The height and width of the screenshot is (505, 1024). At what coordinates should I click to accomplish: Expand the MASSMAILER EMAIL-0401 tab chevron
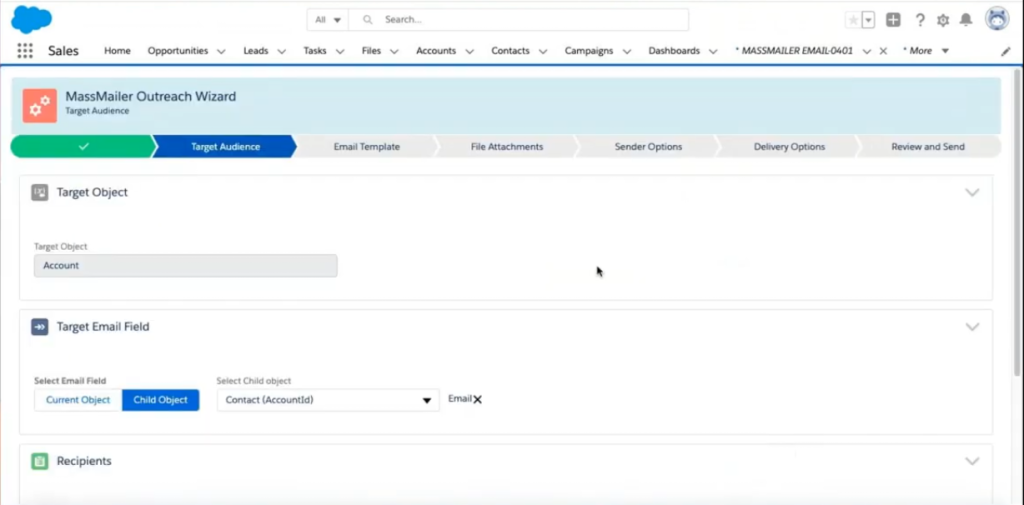tap(867, 51)
